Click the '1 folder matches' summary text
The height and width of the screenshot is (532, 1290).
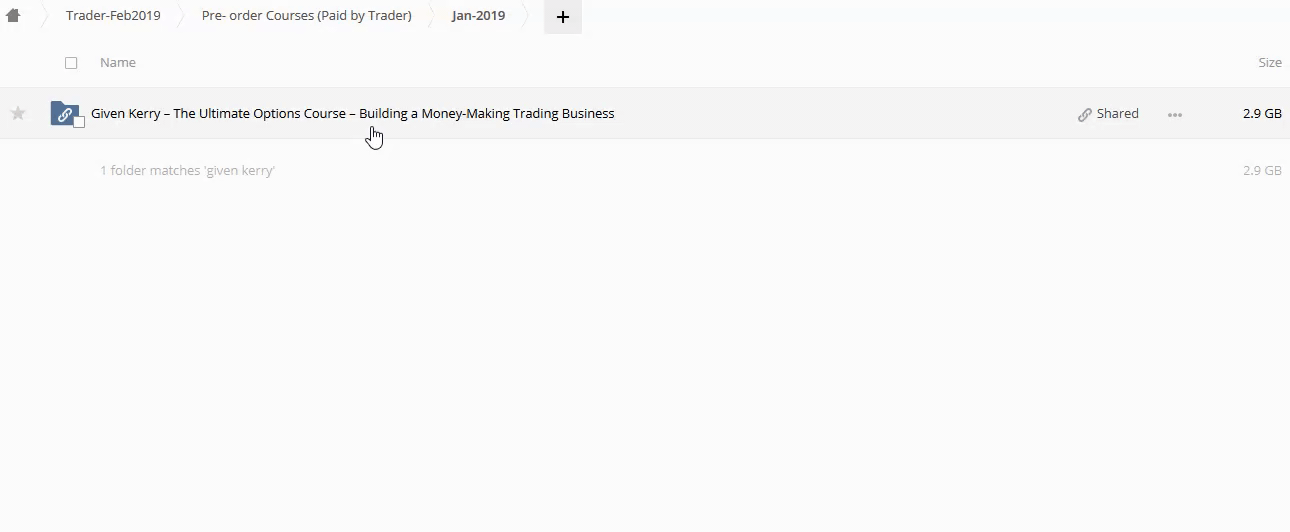click(x=187, y=171)
